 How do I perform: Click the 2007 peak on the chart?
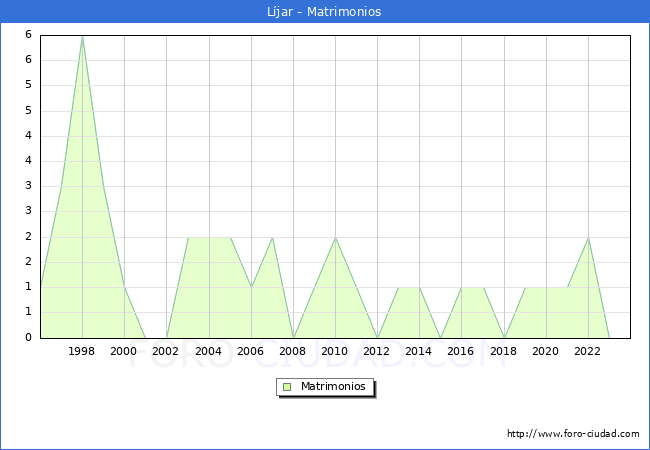coord(272,238)
